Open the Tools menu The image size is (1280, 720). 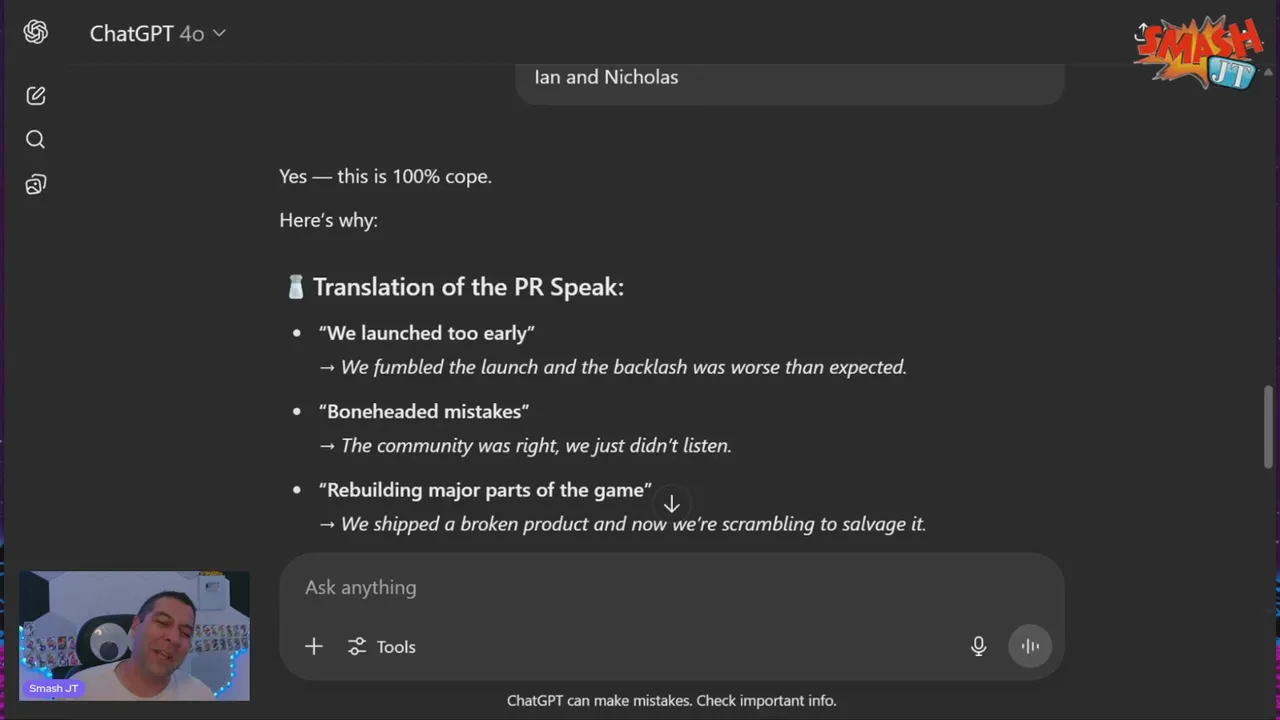click(x=381, y=647)
